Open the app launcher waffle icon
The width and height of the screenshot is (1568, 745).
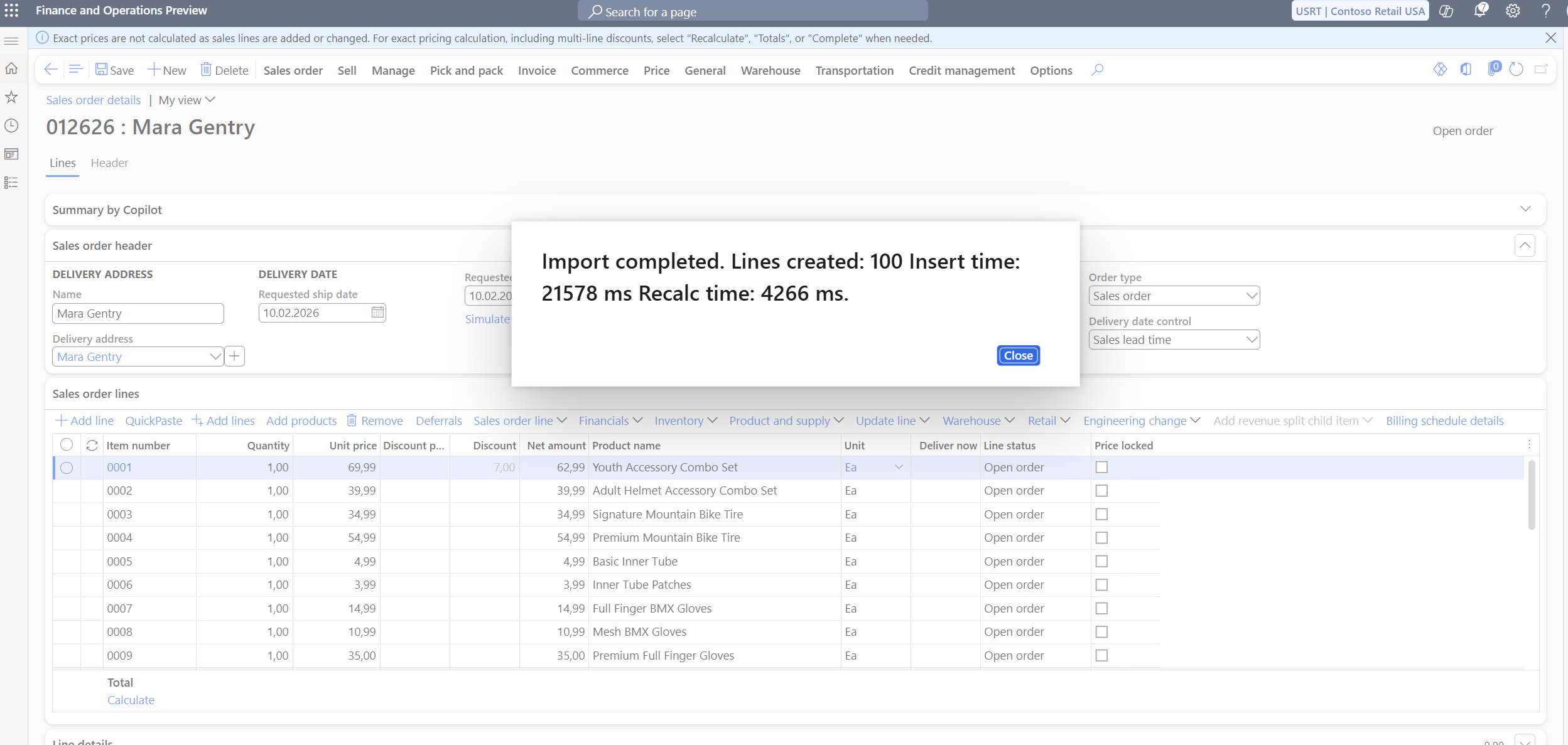11,11
